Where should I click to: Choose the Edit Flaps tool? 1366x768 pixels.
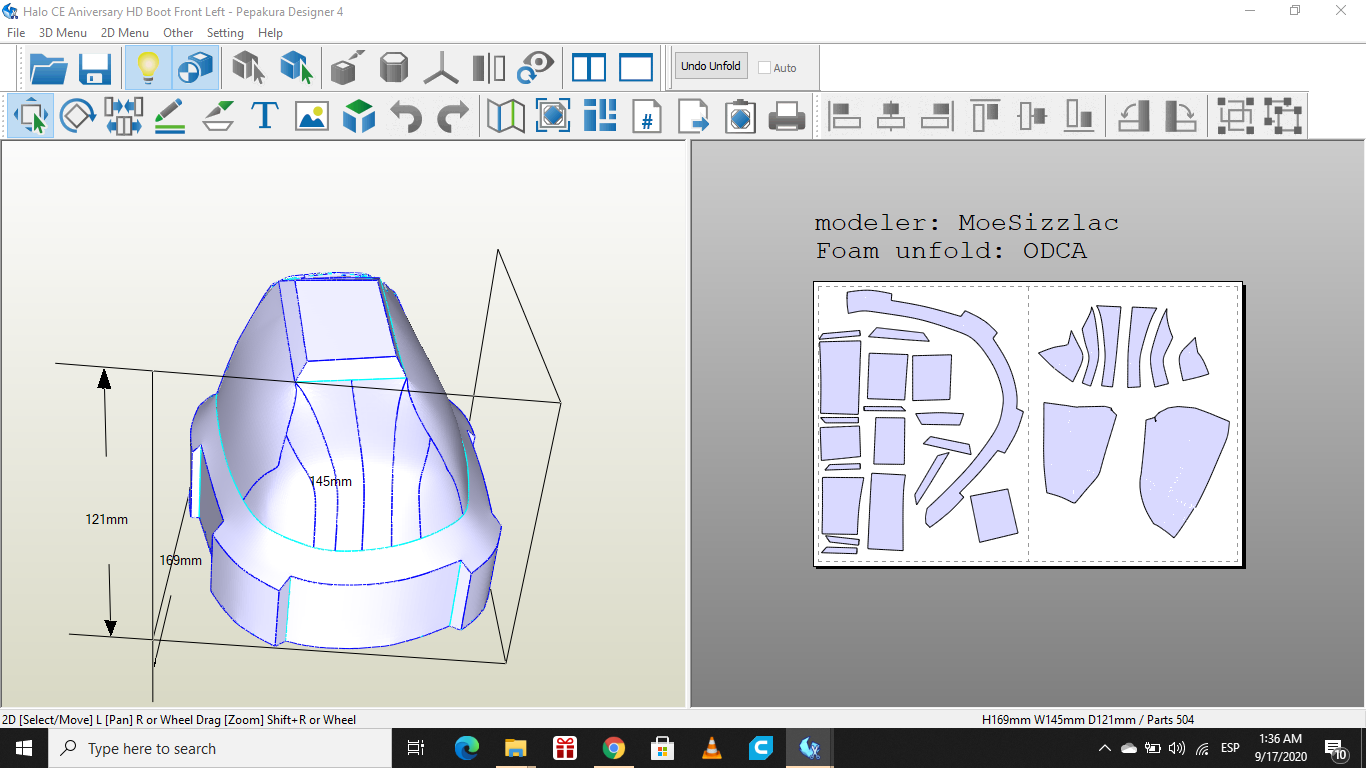tap(218, 116)
